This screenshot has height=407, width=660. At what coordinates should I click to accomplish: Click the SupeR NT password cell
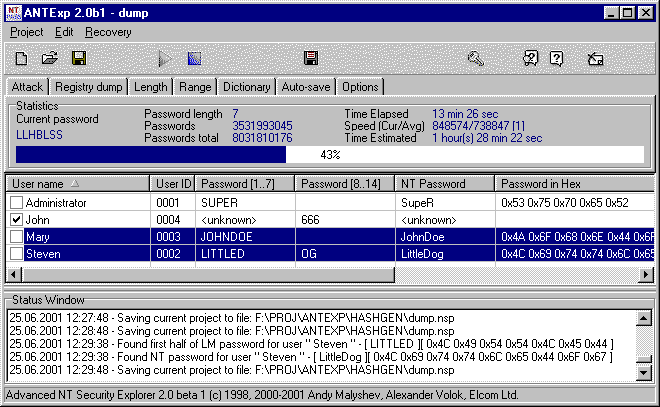click(x=445, y=203)
